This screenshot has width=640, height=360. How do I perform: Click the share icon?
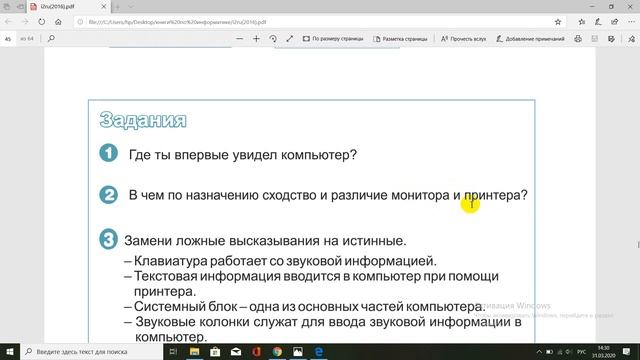point(615,22)
